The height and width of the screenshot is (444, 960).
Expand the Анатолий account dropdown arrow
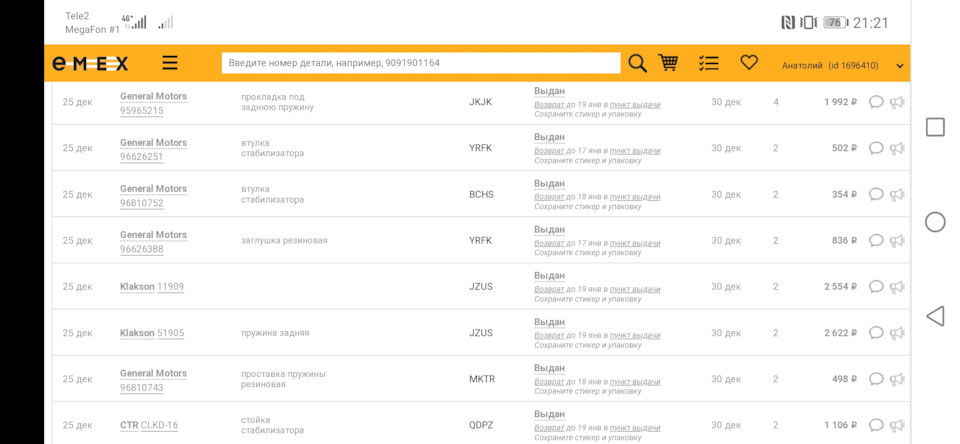900,66
